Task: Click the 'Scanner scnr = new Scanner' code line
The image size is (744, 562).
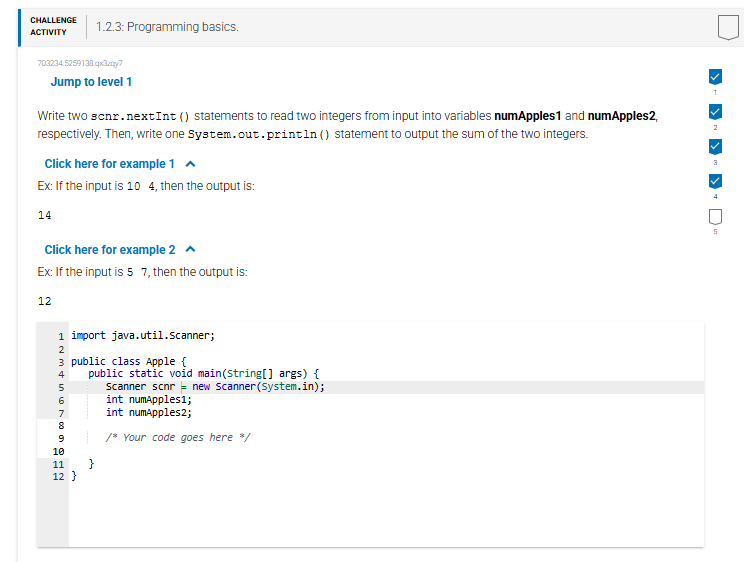Action: tap(215, 387)
